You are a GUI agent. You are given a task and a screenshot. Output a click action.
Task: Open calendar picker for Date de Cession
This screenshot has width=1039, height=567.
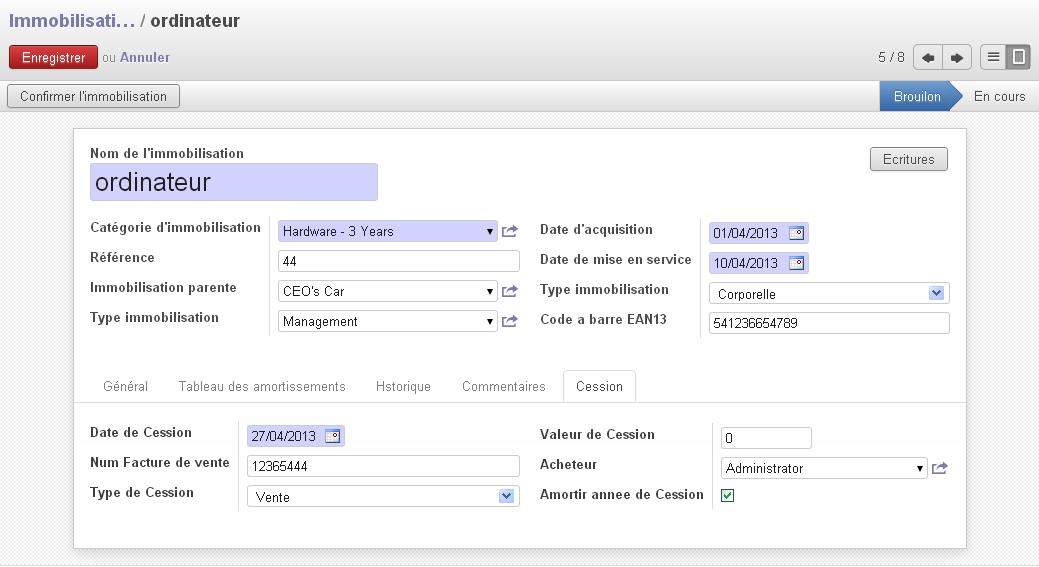(333, 437)
